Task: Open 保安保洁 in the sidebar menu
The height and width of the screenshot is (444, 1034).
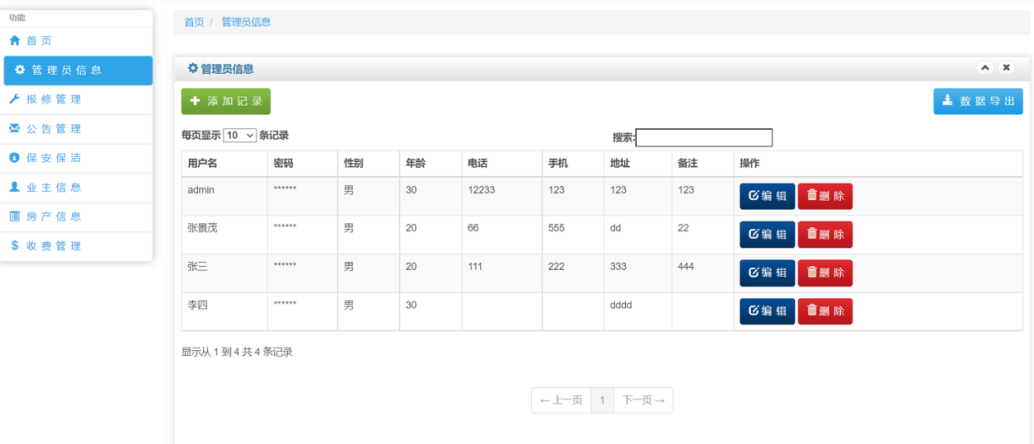Action: click(76, 158)
